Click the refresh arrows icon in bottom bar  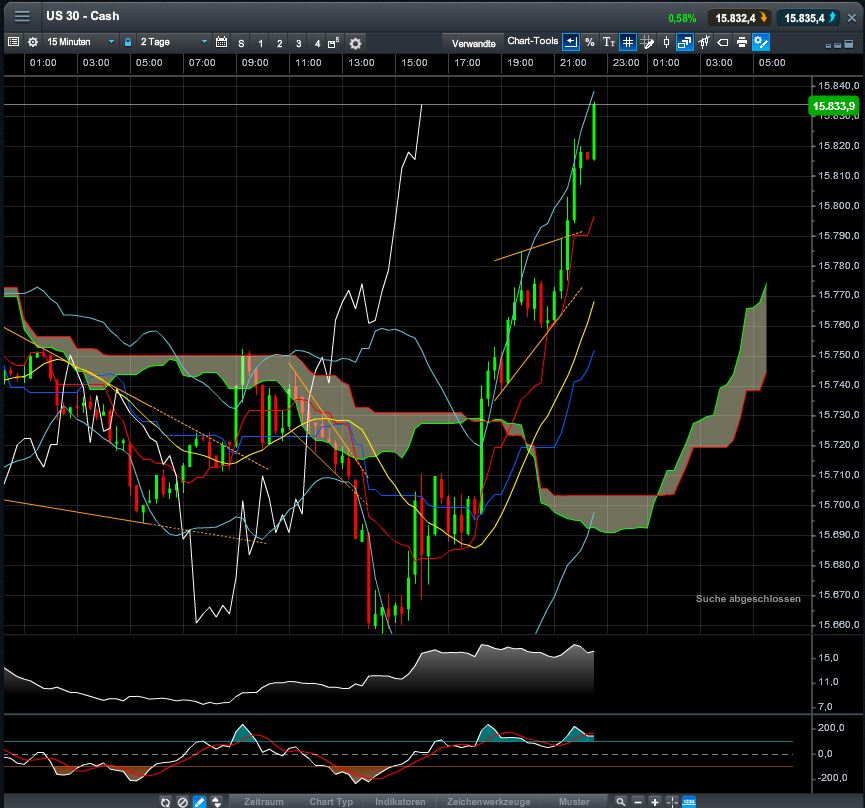coord(165,802)
